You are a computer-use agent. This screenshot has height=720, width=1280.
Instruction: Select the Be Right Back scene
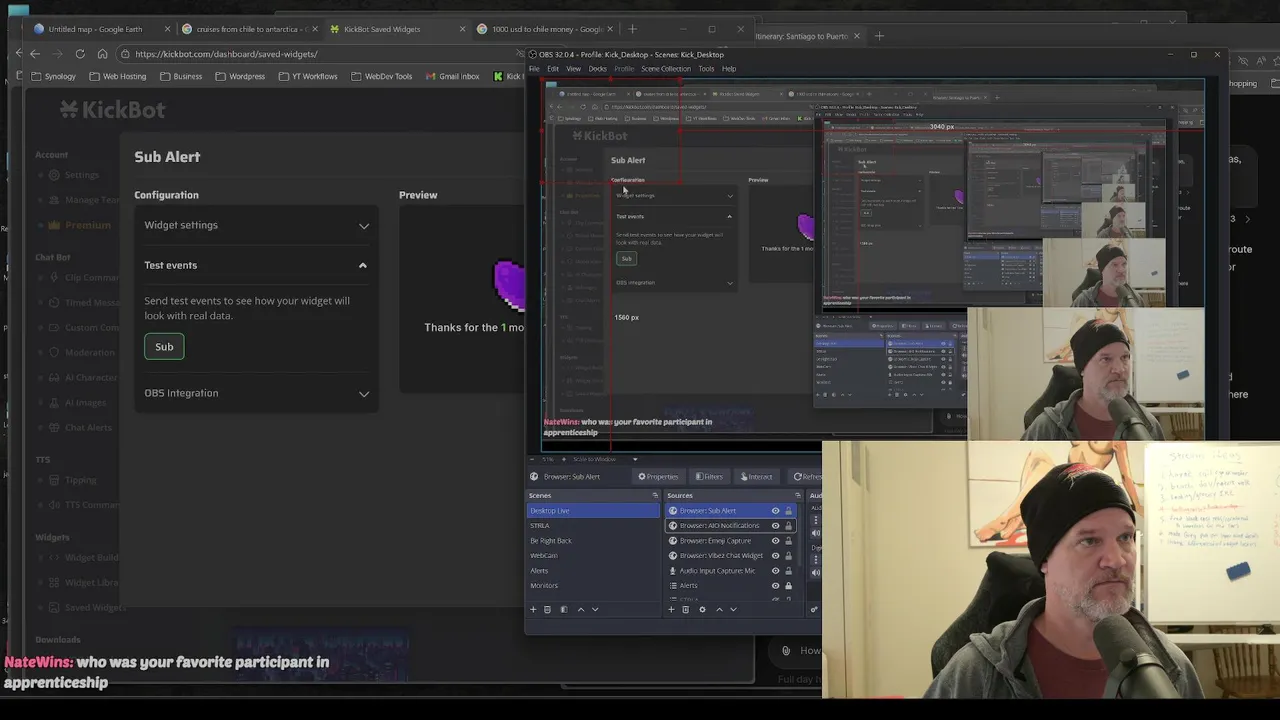pos(593,541)
